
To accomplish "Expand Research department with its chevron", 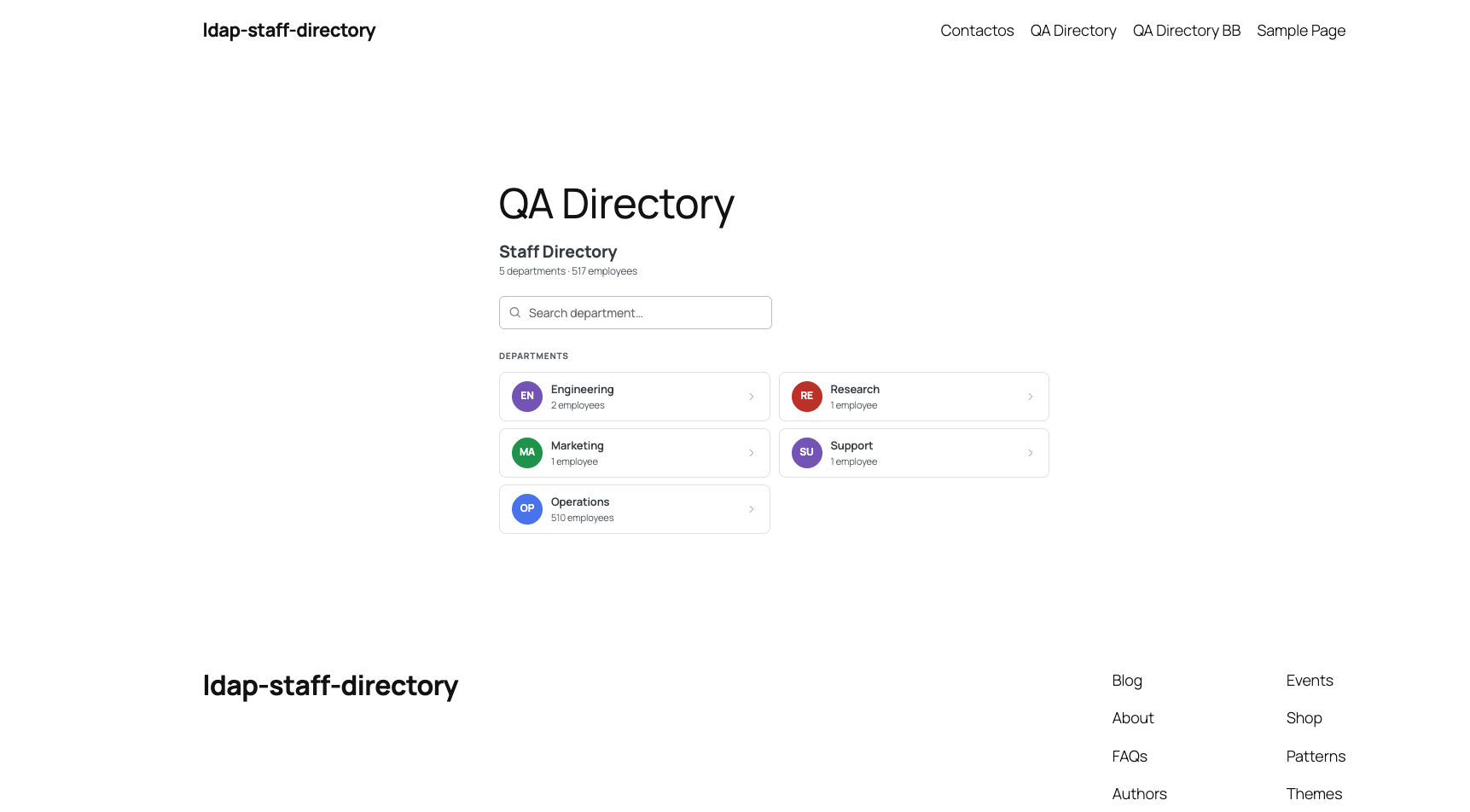I will [x=1031, y=397].
